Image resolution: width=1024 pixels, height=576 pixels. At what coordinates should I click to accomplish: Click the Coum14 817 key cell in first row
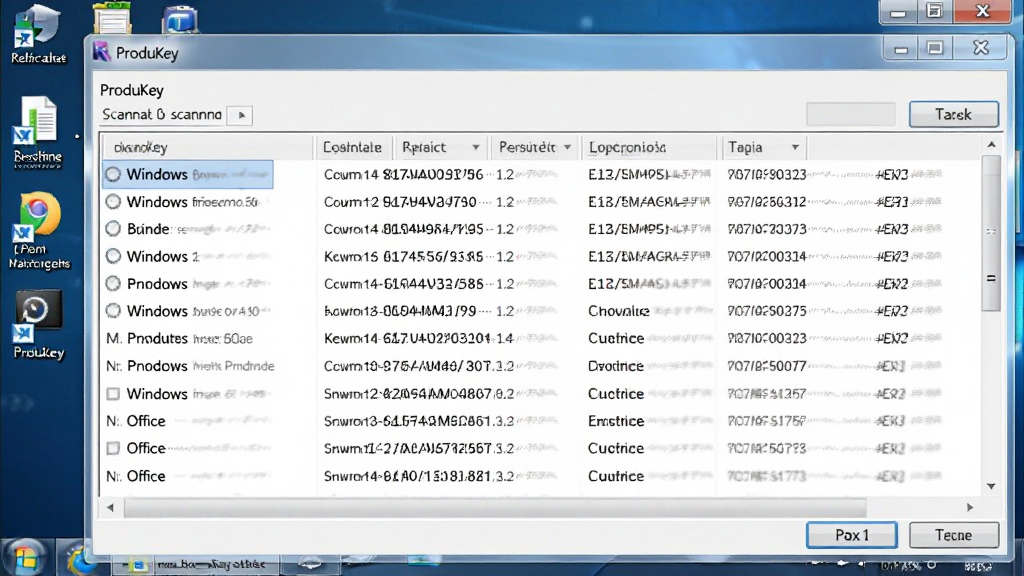click(404, 174)
